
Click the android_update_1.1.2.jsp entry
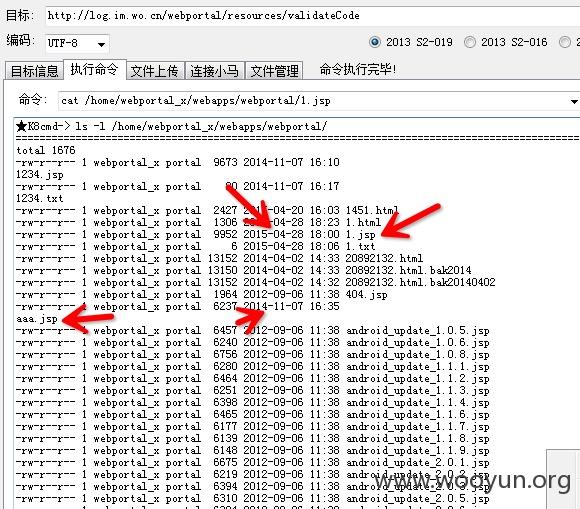click(418, 379)
